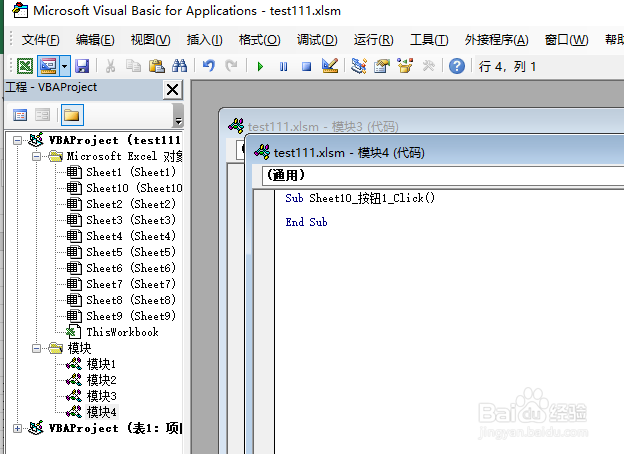Image resolution: width=624 pixels, height=454 pixels.
Task: Stop execution with the Reset icon
Action: point(306,66)
